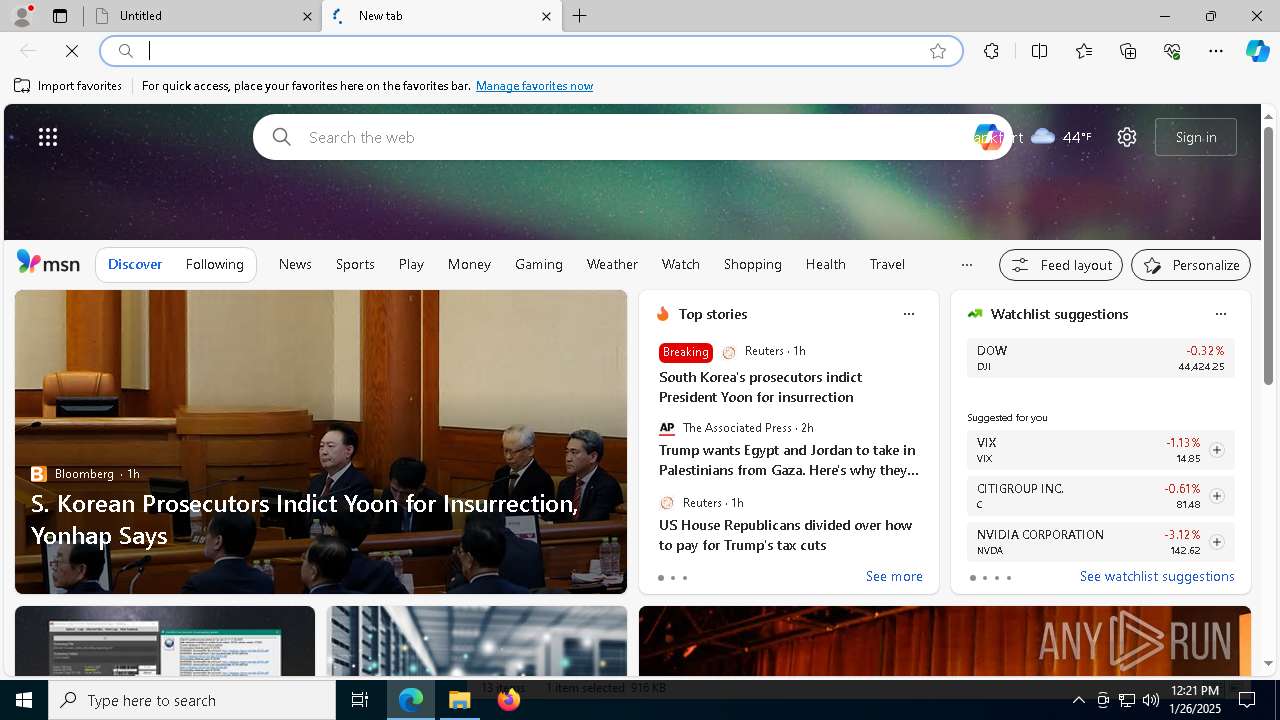Expand more MSN navigation categories ellipsis

(967, 264)
